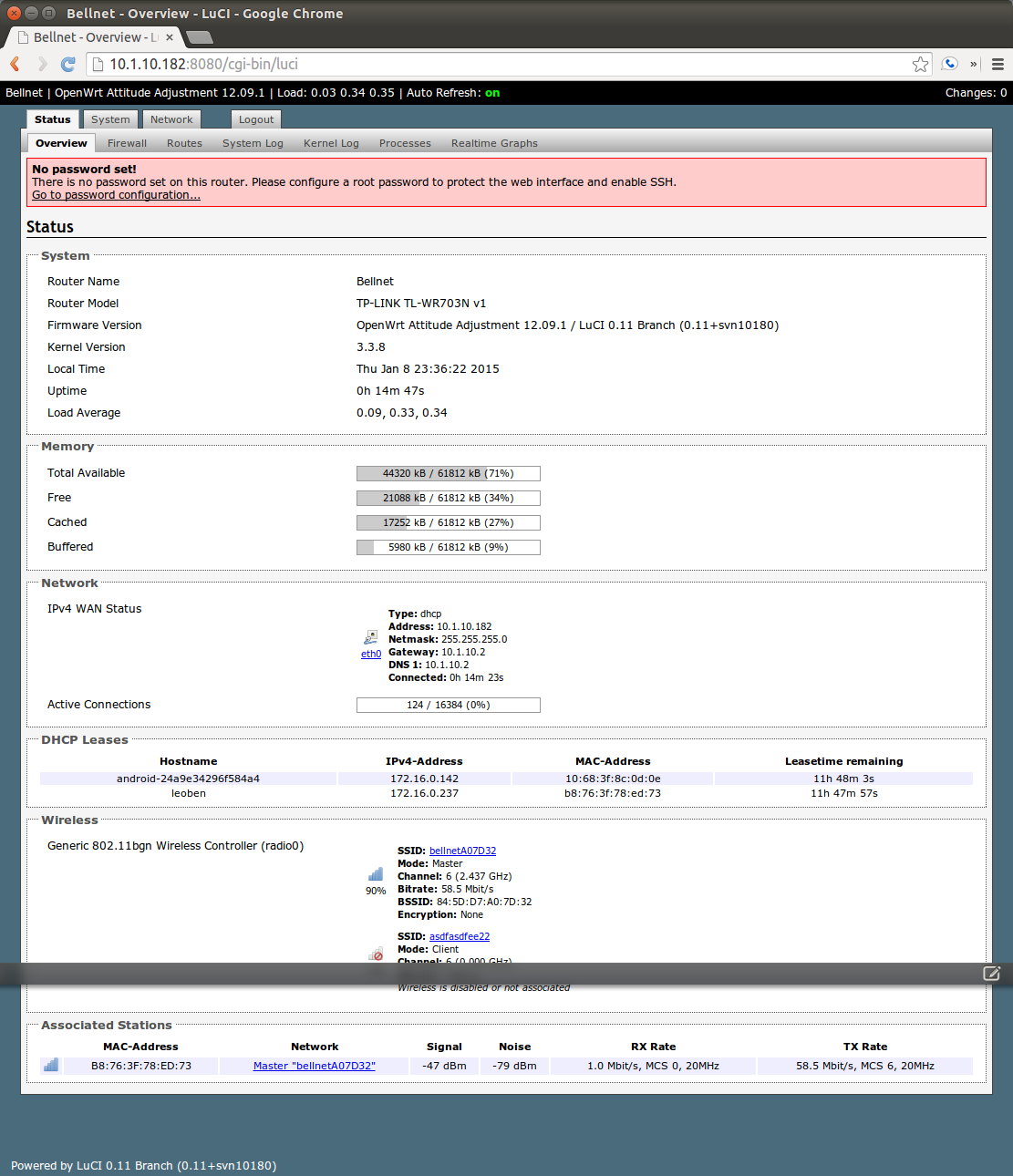Click Free memory progress bar
The image size is (1013, 1176).
tap(449, 498)
